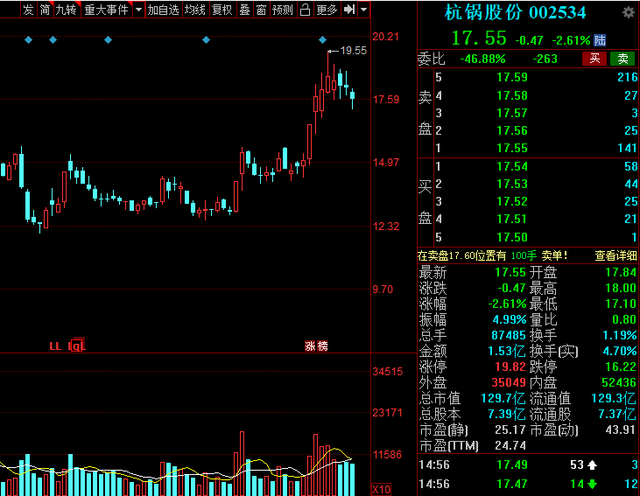Viewport: 640px width, 496px height.
Task: Toggle the padlock lock icon
Action: (x=305, y=9)
